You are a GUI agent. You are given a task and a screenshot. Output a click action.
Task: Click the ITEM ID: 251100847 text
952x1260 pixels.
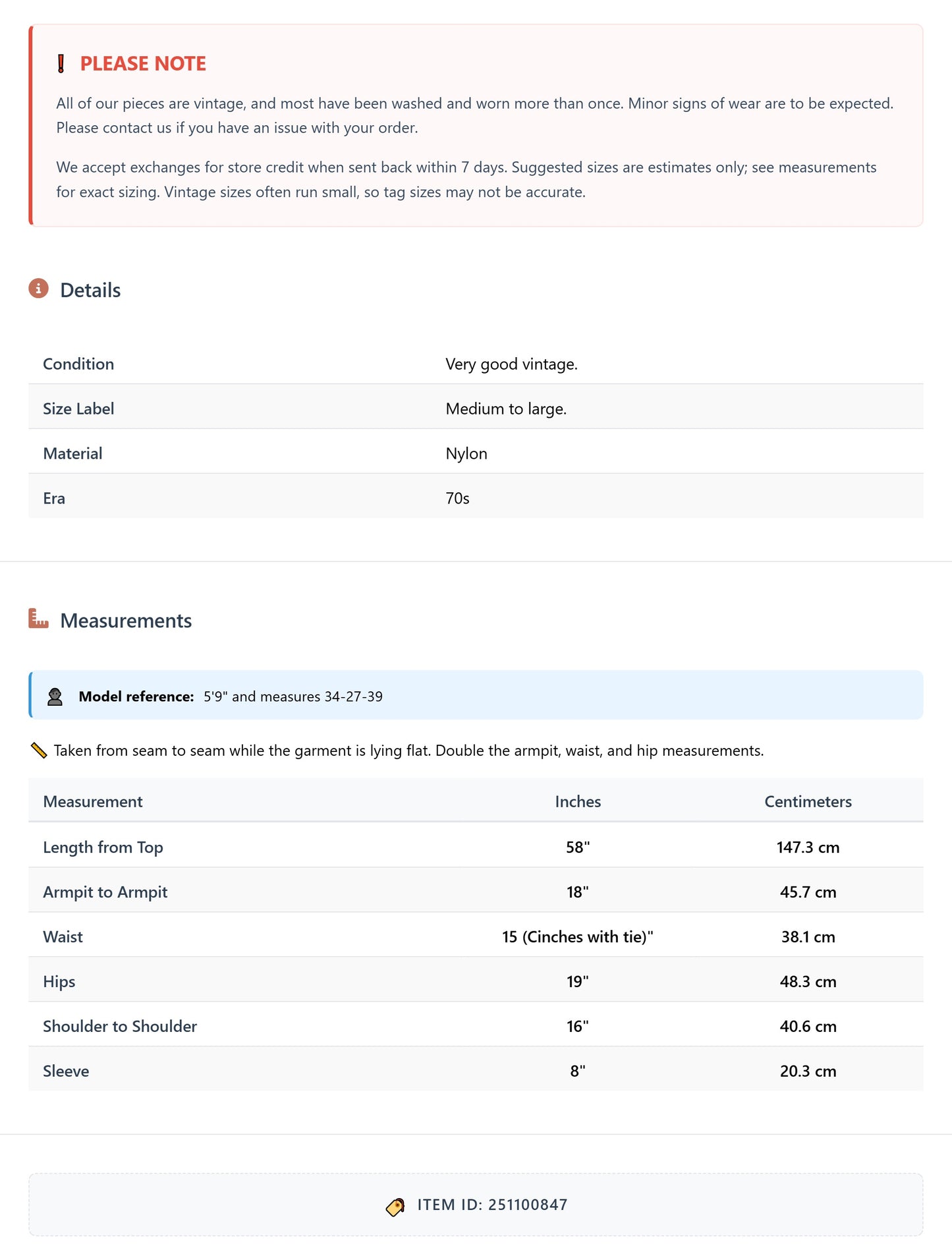(492, 1205)
